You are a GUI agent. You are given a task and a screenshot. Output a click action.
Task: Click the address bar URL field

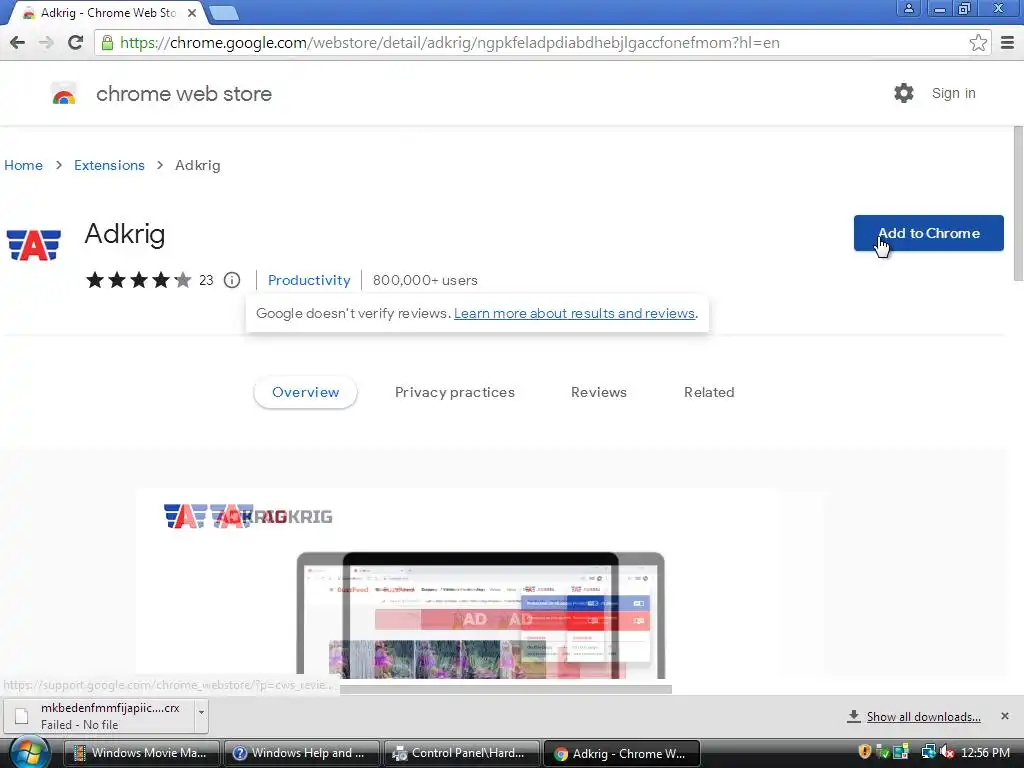(x=542, y=43)
